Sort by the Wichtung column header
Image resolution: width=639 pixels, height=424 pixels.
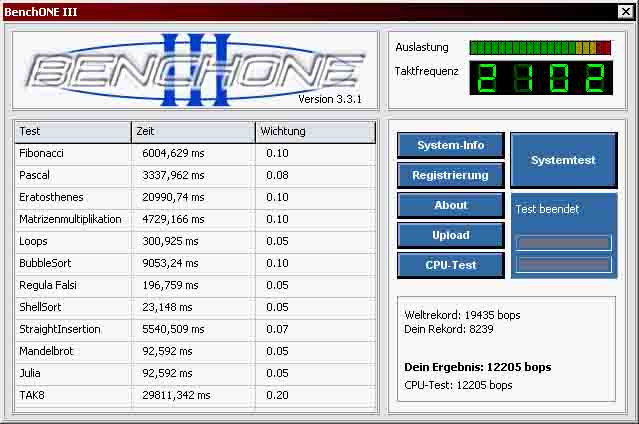pyautogui.click(x=315, y=132)
